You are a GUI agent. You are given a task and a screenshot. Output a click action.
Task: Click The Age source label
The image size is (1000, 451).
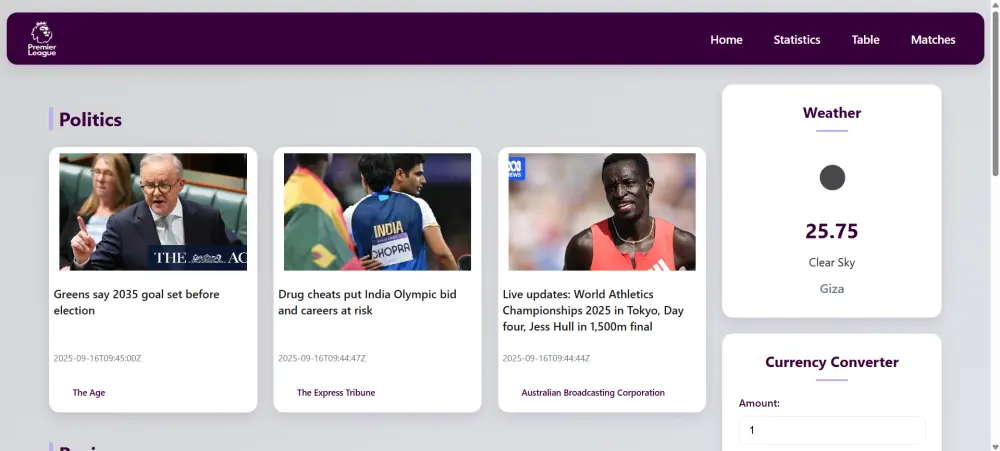tap(89, 393)
